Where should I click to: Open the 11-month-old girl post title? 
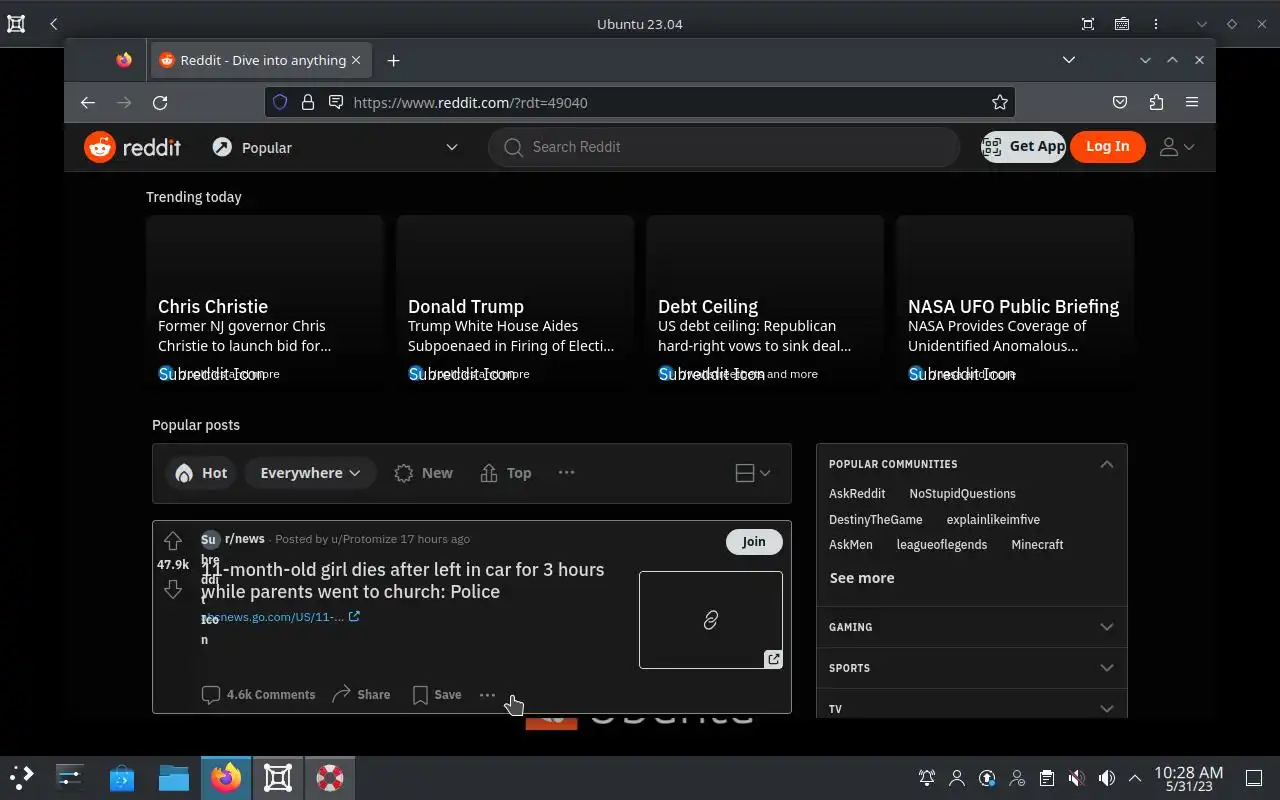(403, 580)
